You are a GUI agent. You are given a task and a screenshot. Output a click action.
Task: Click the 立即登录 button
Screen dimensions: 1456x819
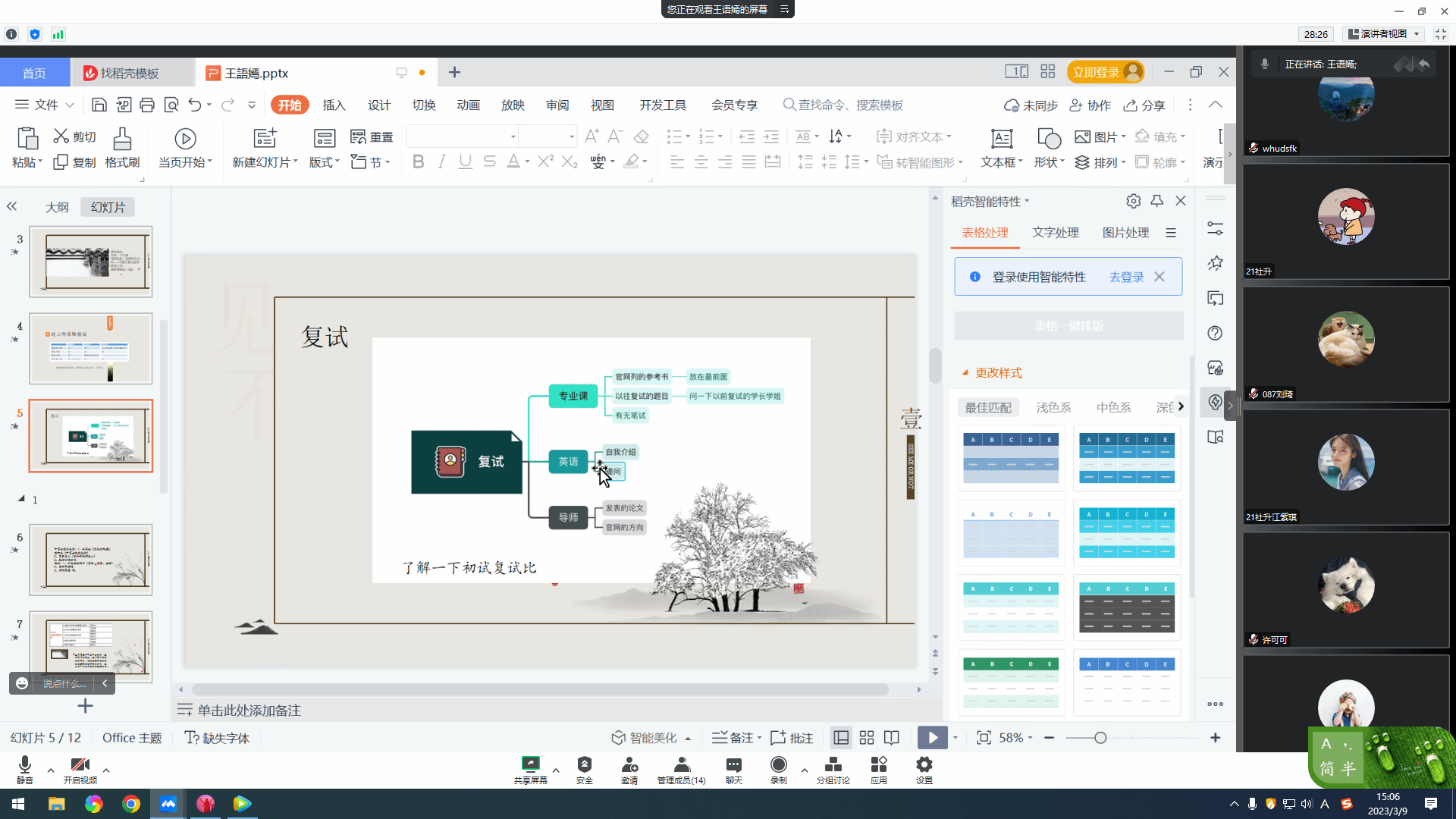click(1096, 72)
